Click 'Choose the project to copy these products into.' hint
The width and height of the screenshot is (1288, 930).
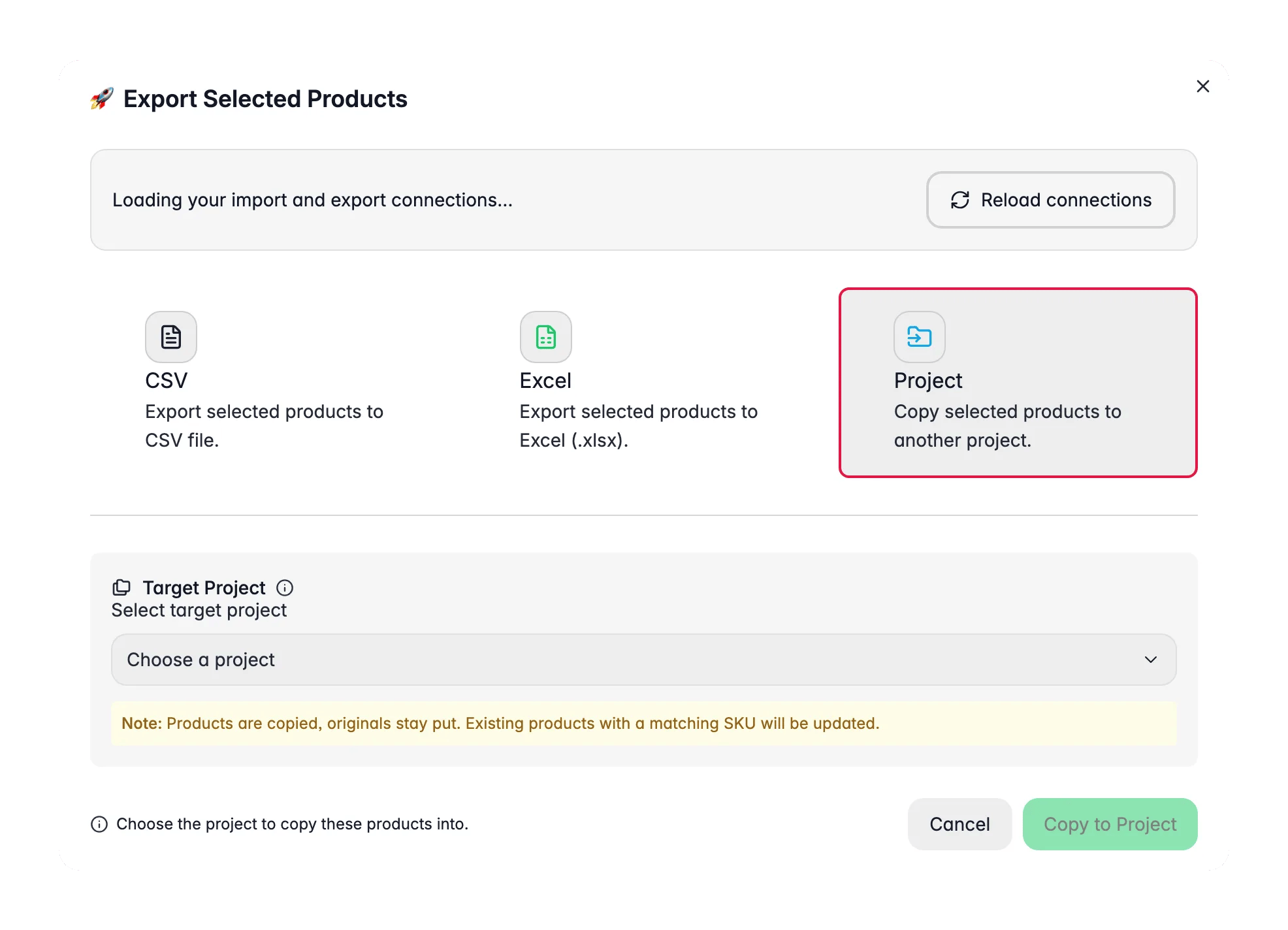pos(292,824)
